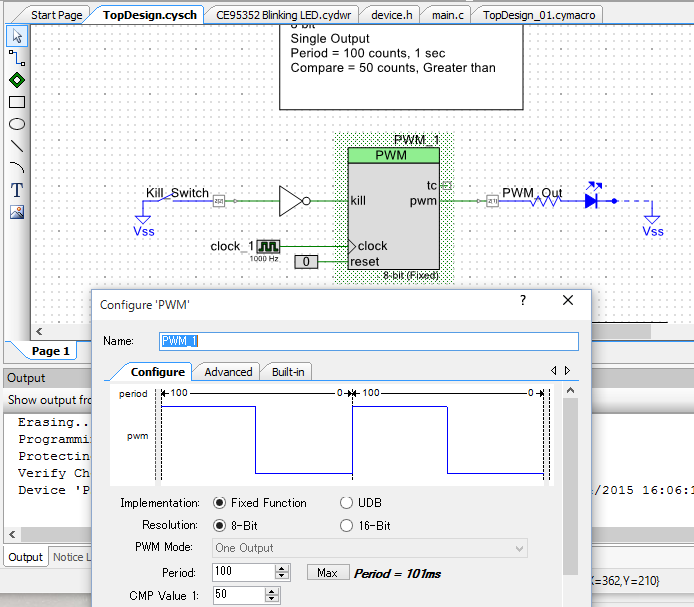Select the rectangle drawing tool

click(16, 102)
